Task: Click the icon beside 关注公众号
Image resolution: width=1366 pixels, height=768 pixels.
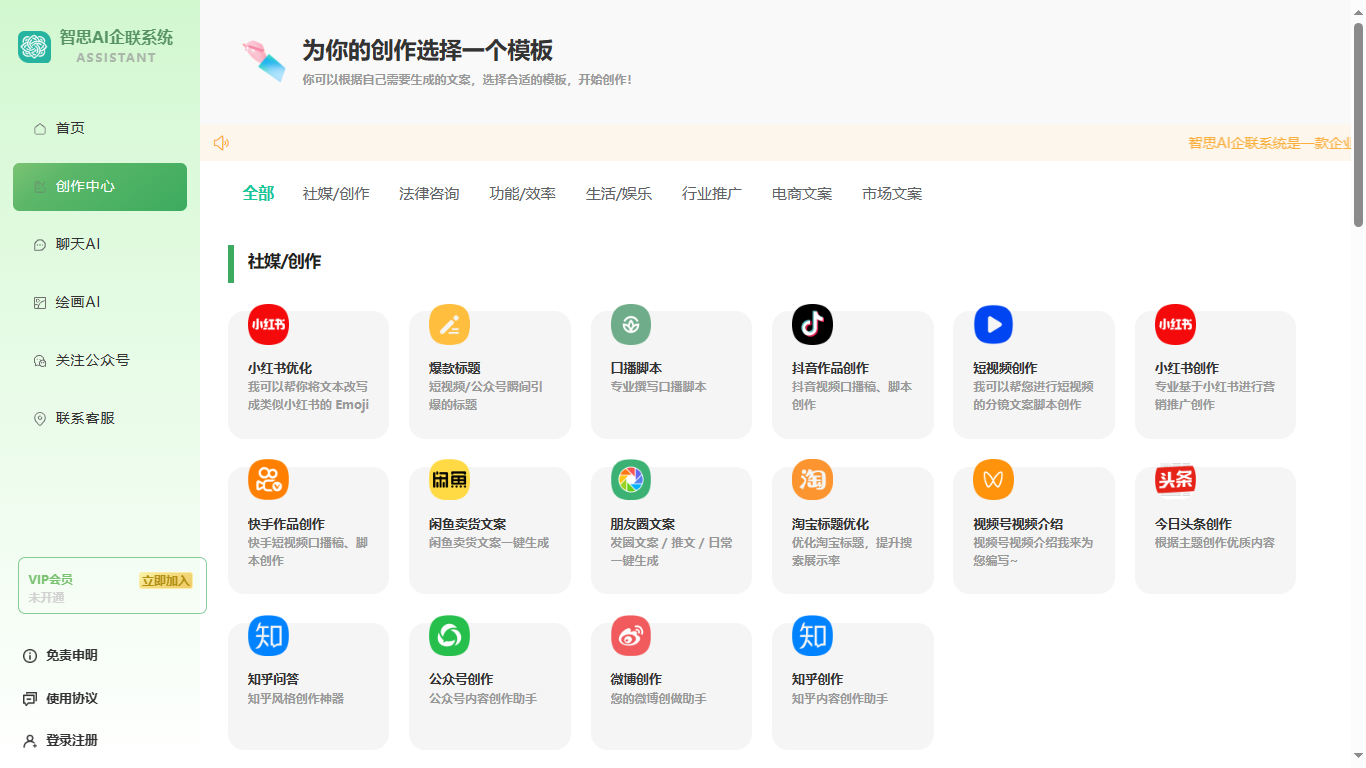Action: (40, 361)
